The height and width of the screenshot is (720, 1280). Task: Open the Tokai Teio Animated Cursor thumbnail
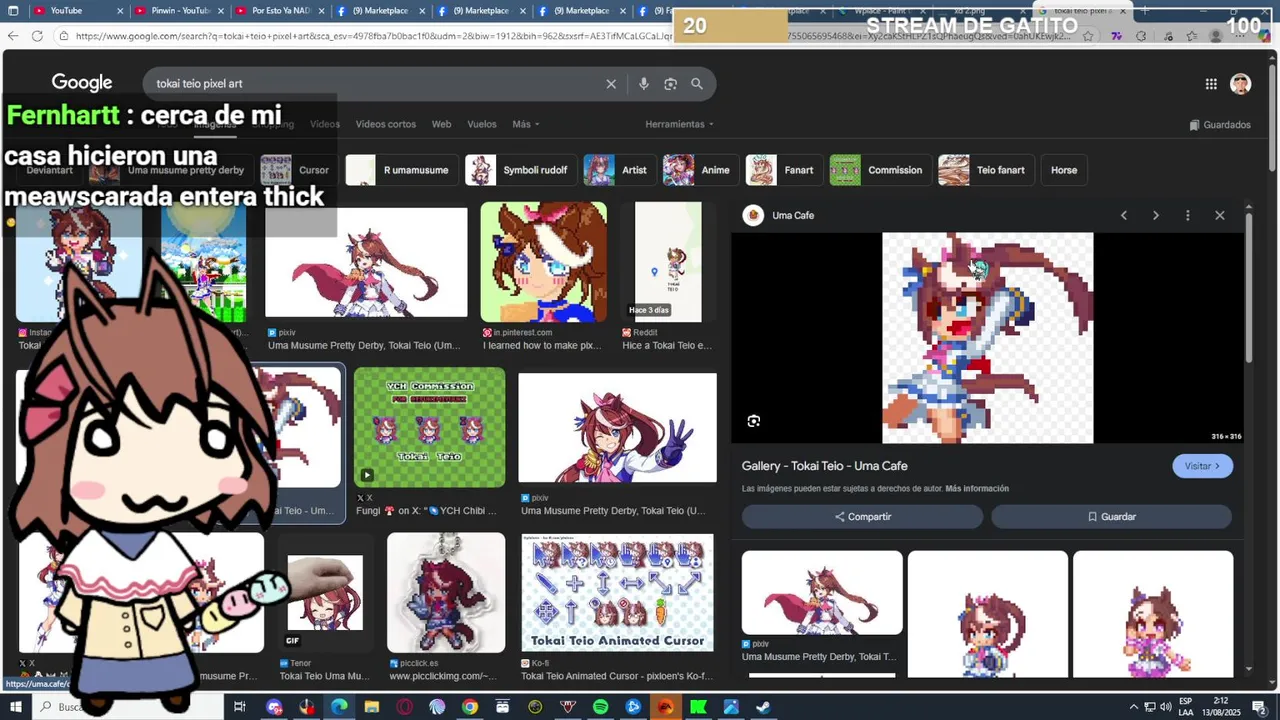pos(618,593)
